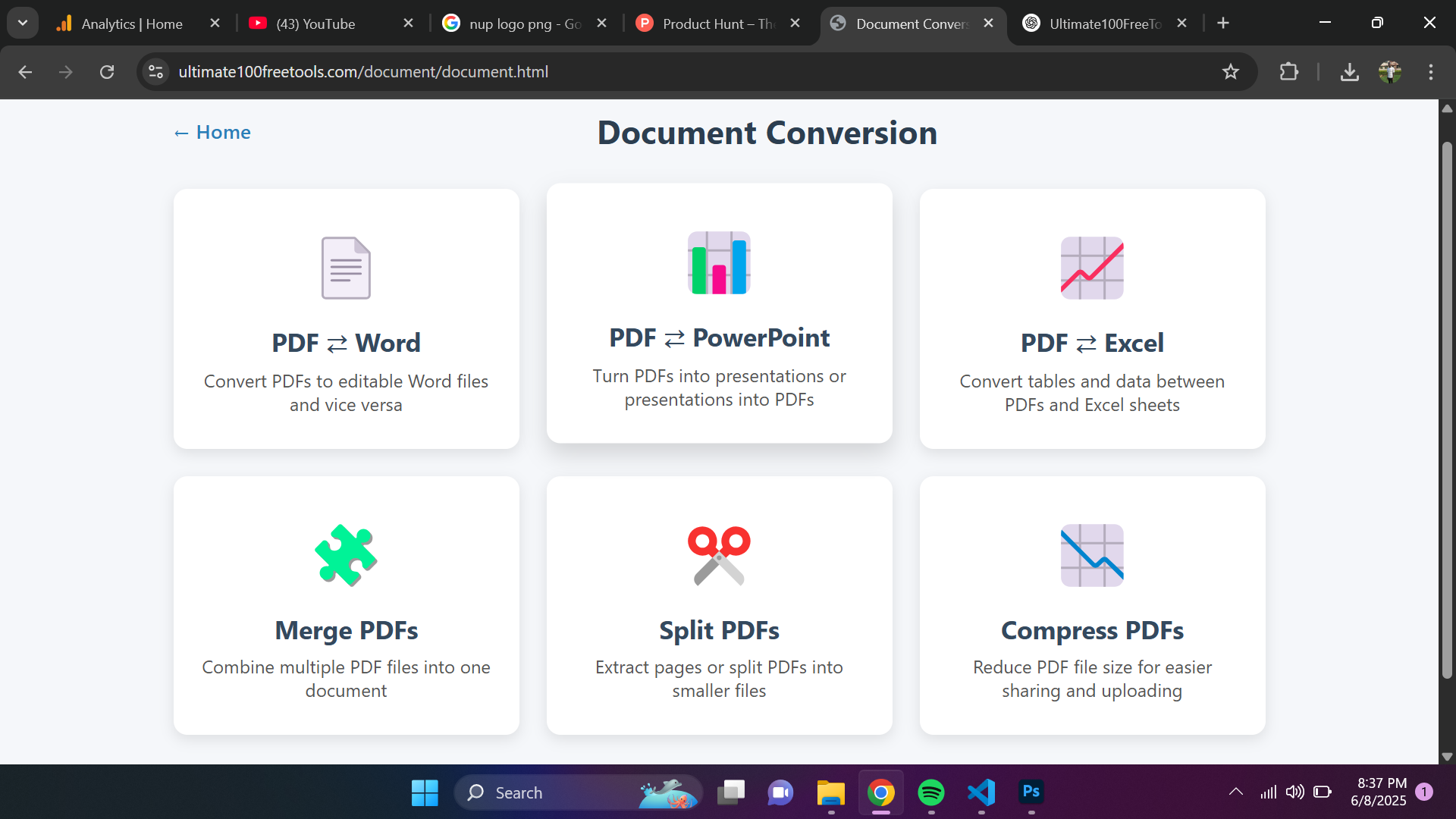The height and width of the screenshot is (819, 1456).
Task: Reload the Document Conversion page
Action: 107,72
